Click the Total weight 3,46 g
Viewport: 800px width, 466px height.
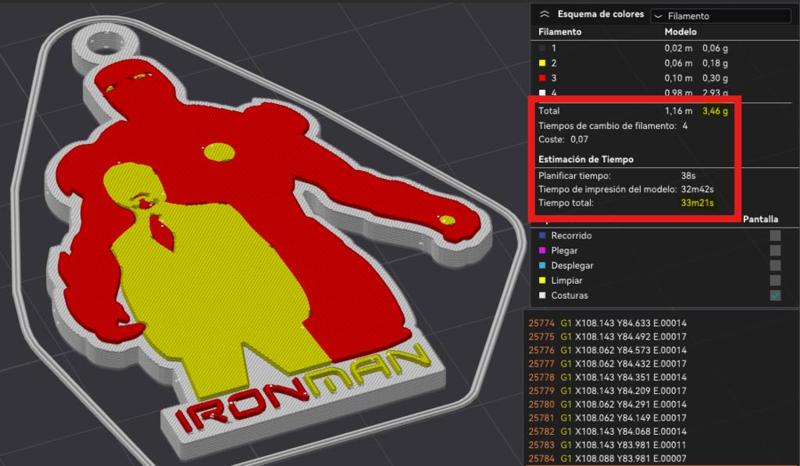coord(715,111)
